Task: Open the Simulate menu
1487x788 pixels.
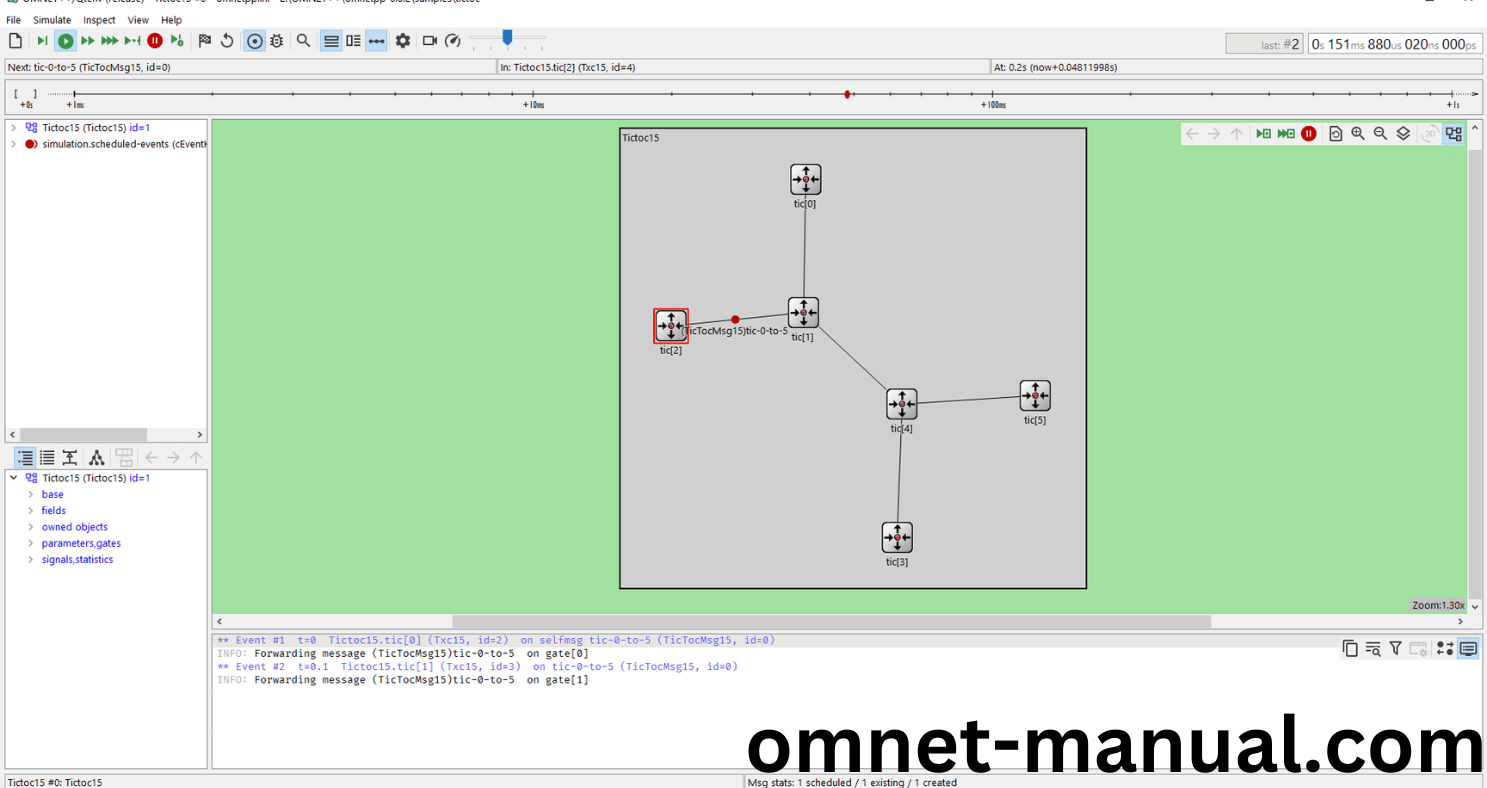Action: 52,20
